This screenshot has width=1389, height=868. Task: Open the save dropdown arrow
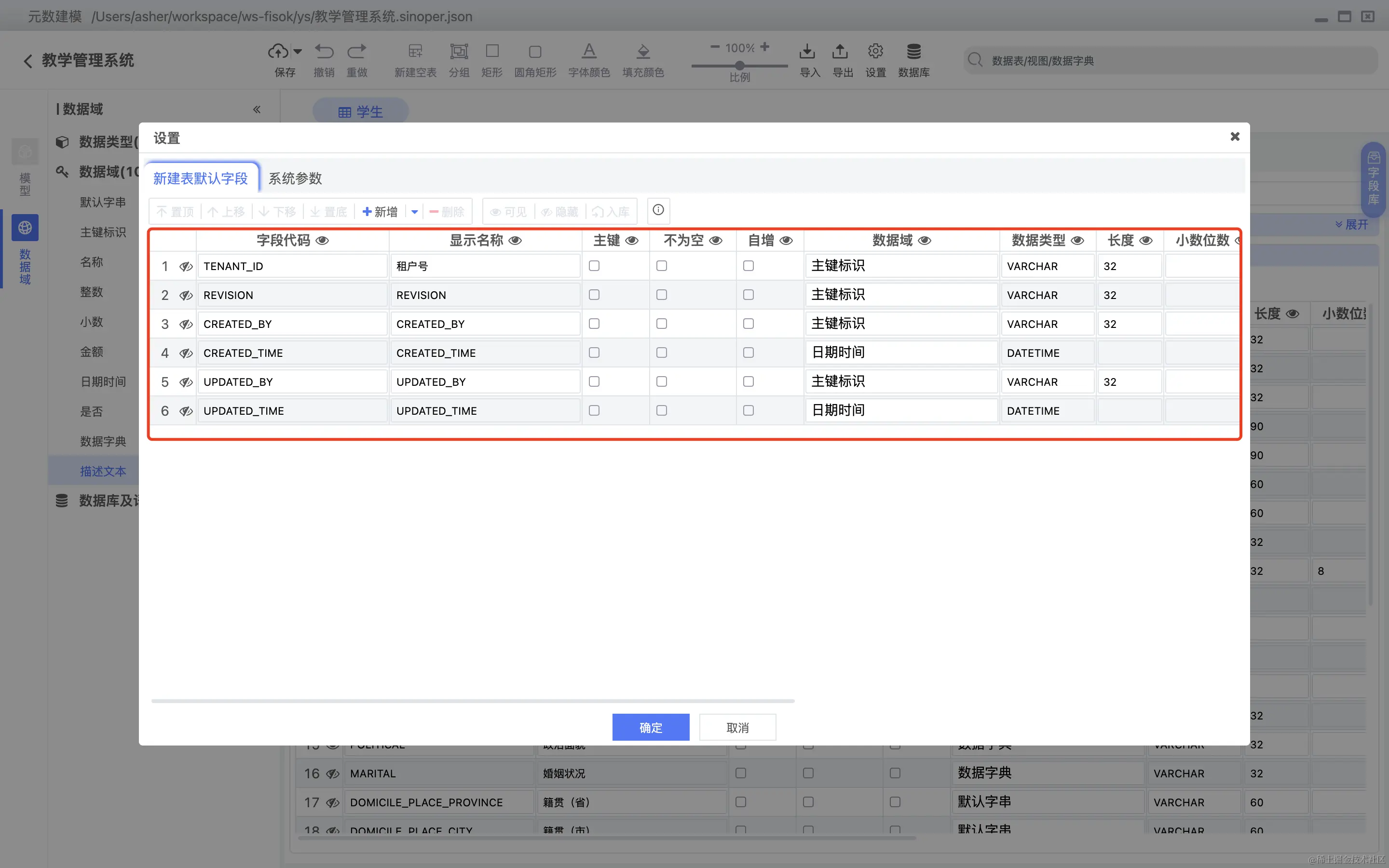[x=297, y=52]
